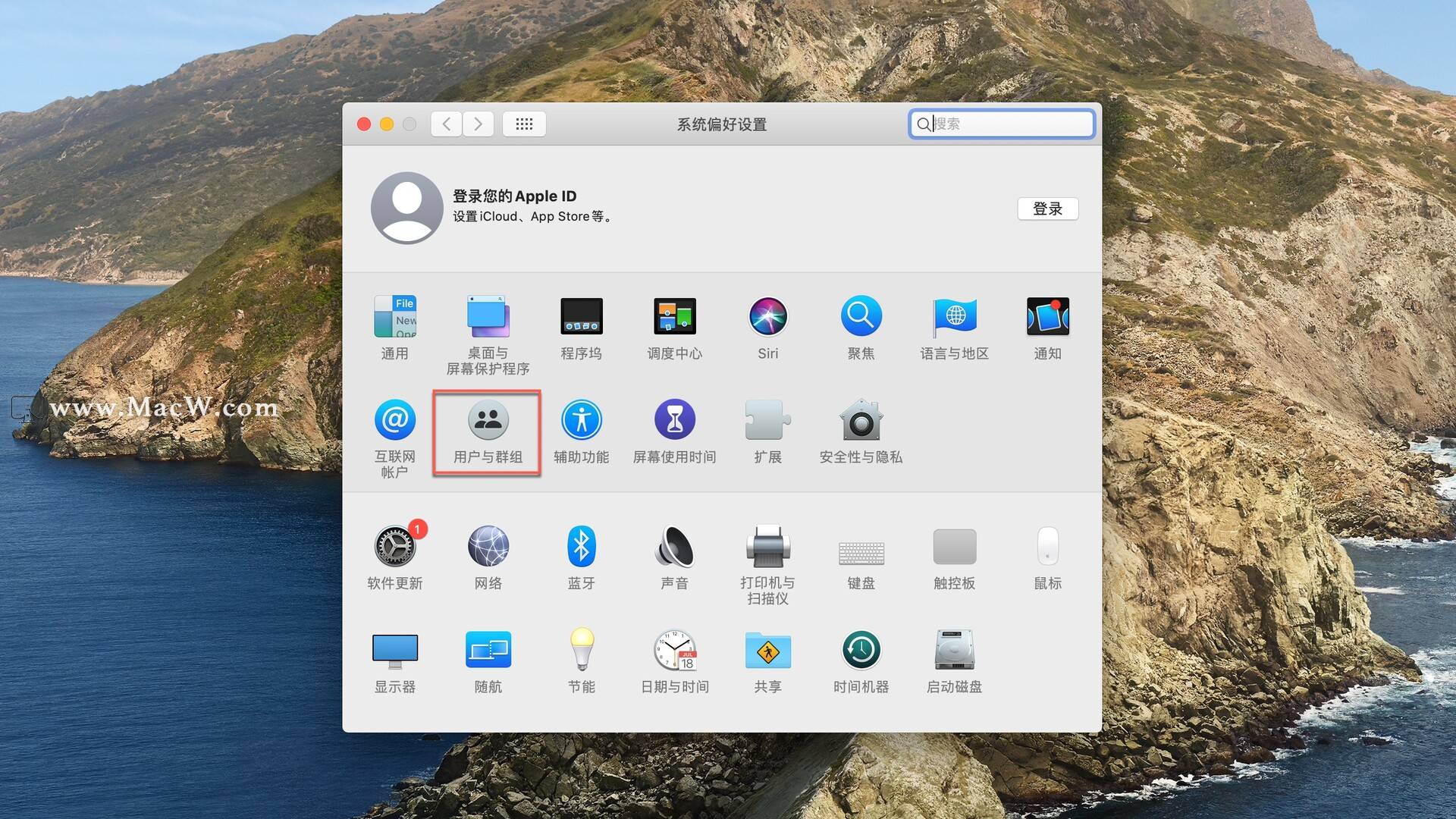1456x819 pixels.
Task: Open the Dock (程序坞) preferences
Action: (x=581, y=317)
